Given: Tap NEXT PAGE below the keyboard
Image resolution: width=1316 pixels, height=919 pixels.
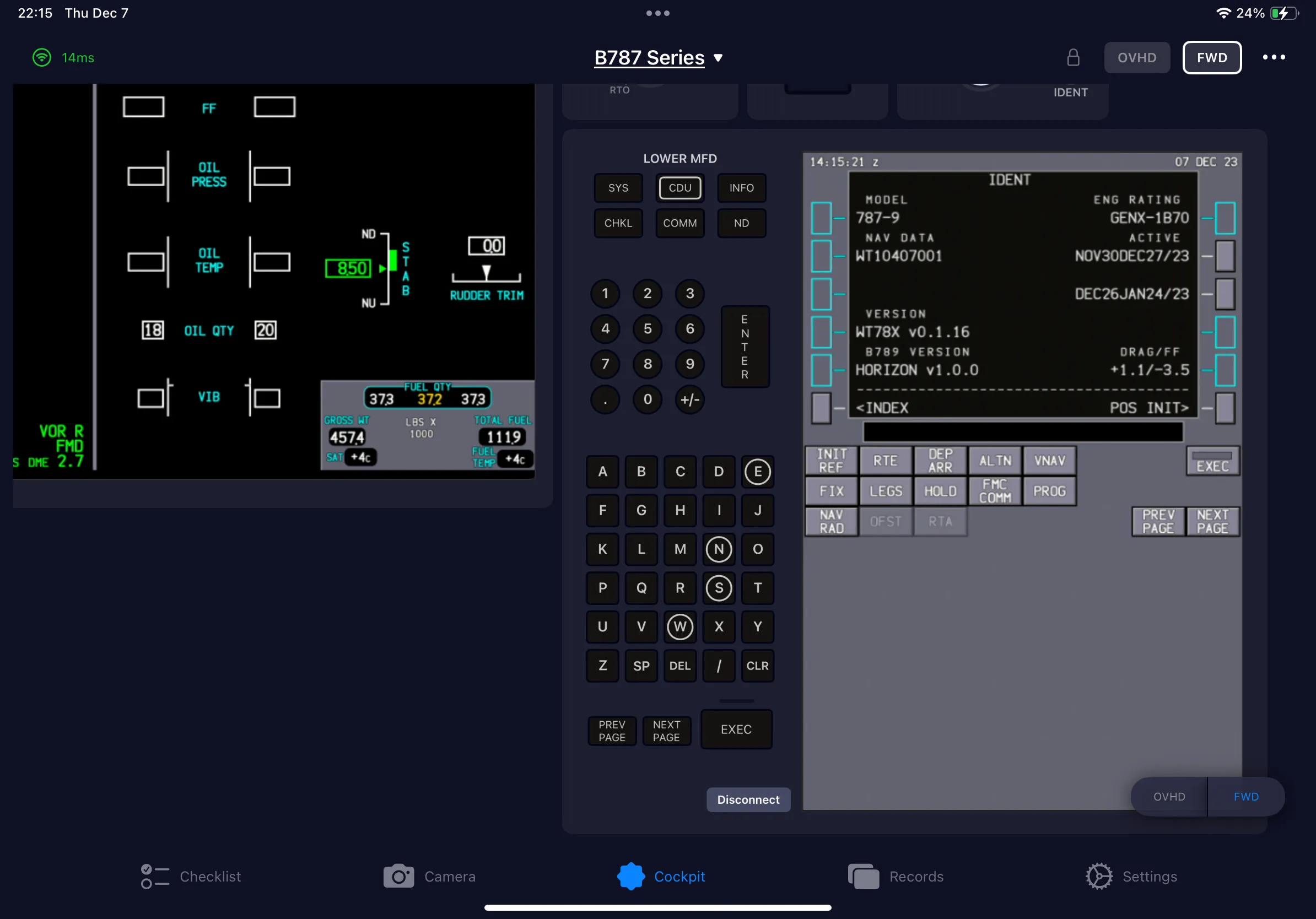Looking at the screenshot, I should coord(666,731).
